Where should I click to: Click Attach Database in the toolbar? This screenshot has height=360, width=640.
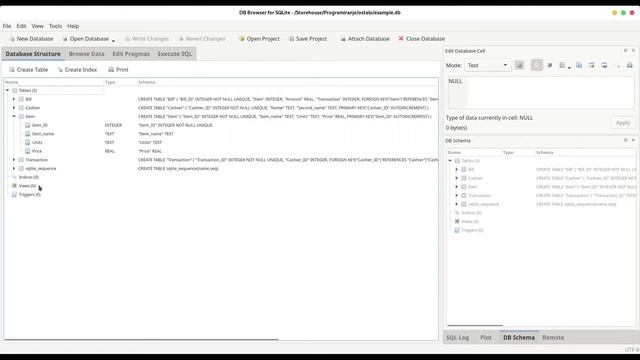(x=365, y=39)
